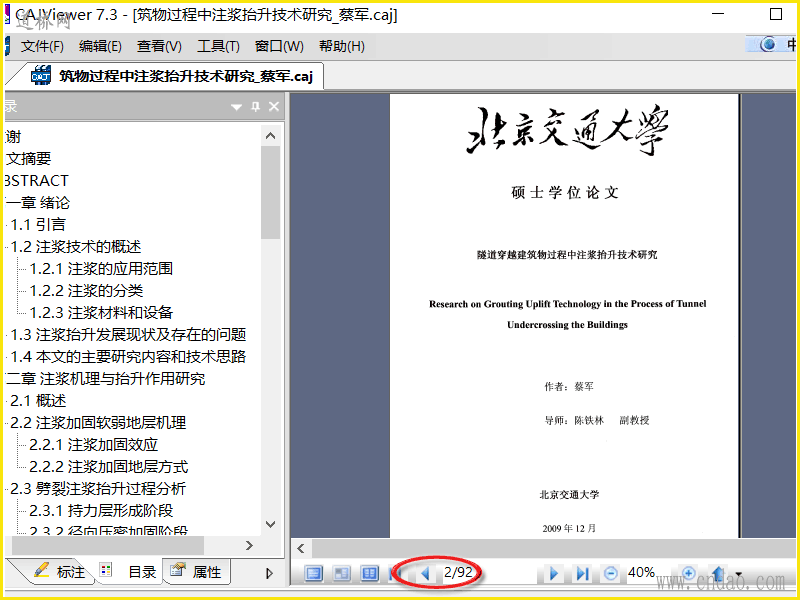Select outline entry 1.2.2 注浆的分类
The image size is (800, 600).
pos(86,290)
